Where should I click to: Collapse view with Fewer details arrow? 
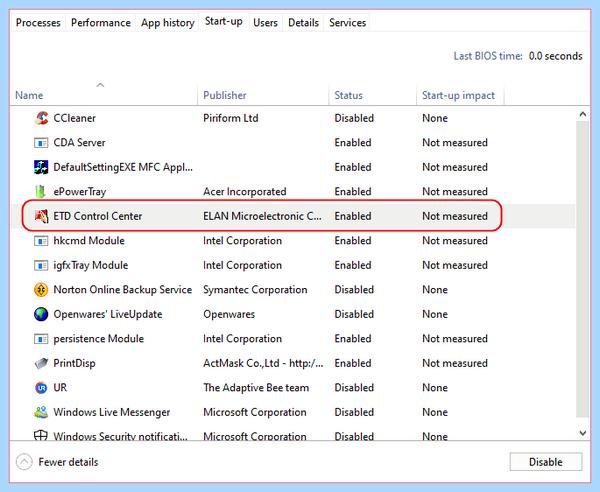tap(24, 462)
